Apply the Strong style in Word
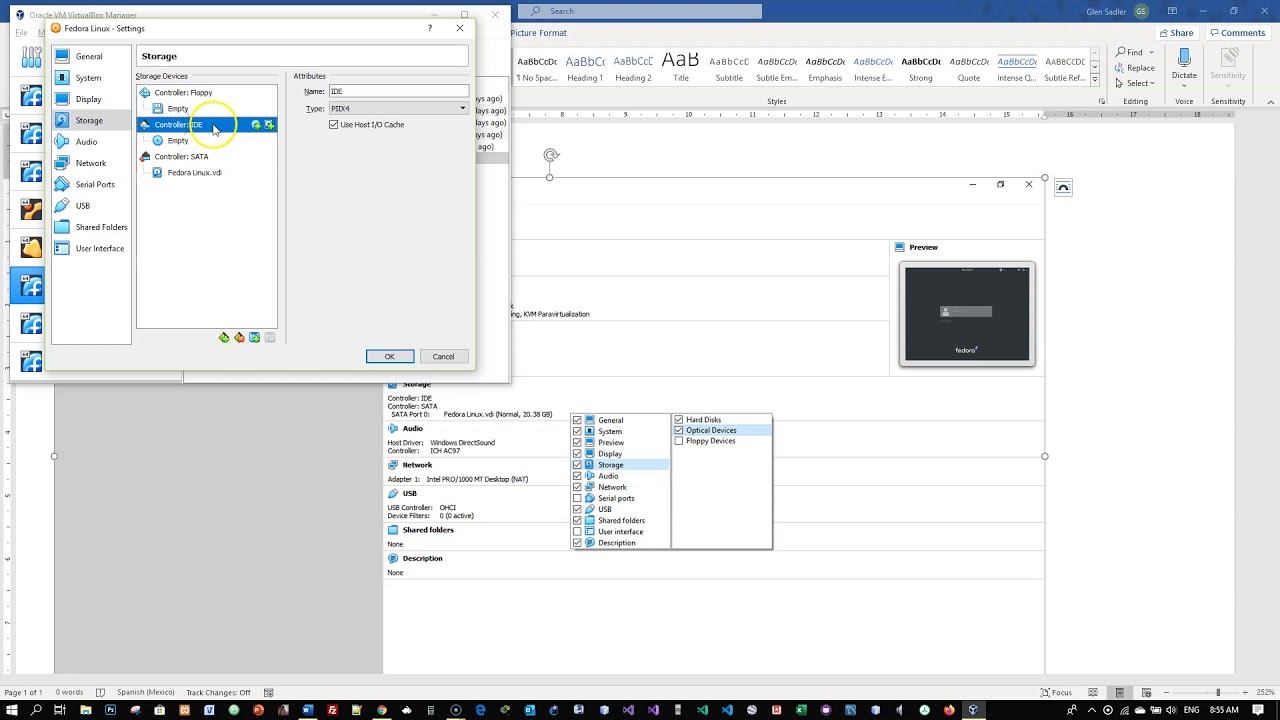Viewport: 1280px width, 720px height. point(921,67)
